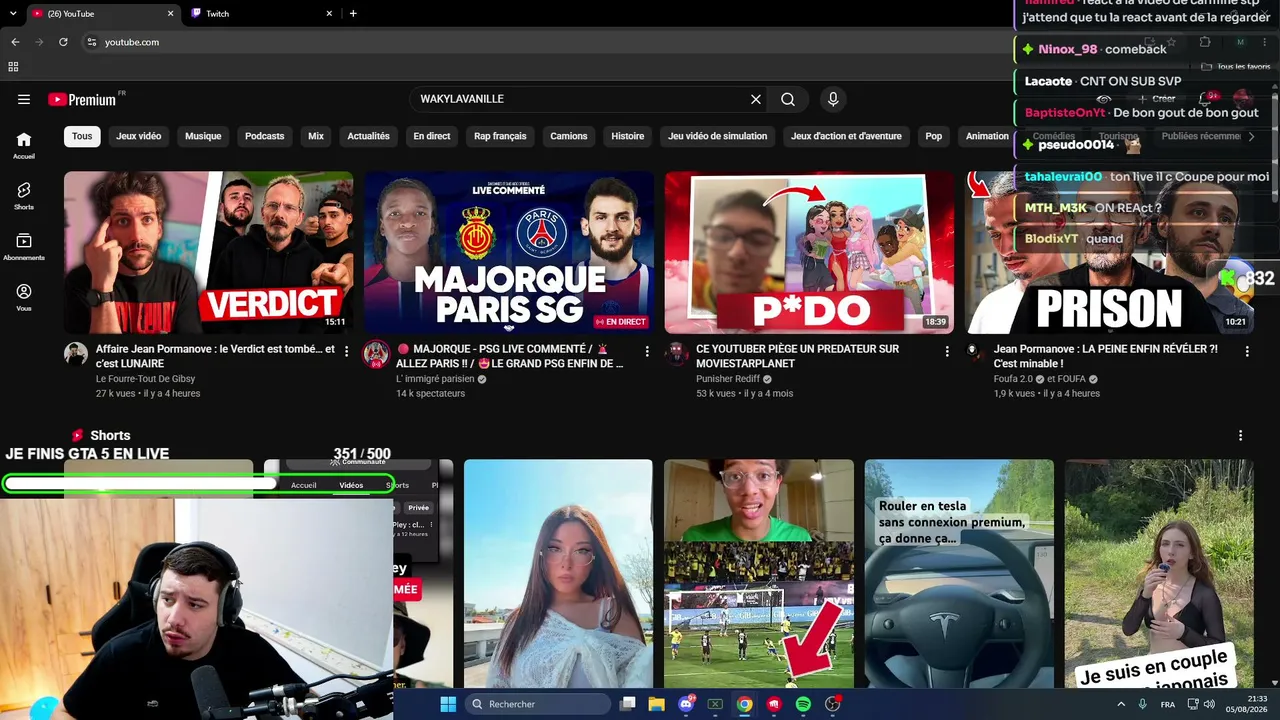
Task: Open OBS Studio from the taskbar
Action: 832,704
